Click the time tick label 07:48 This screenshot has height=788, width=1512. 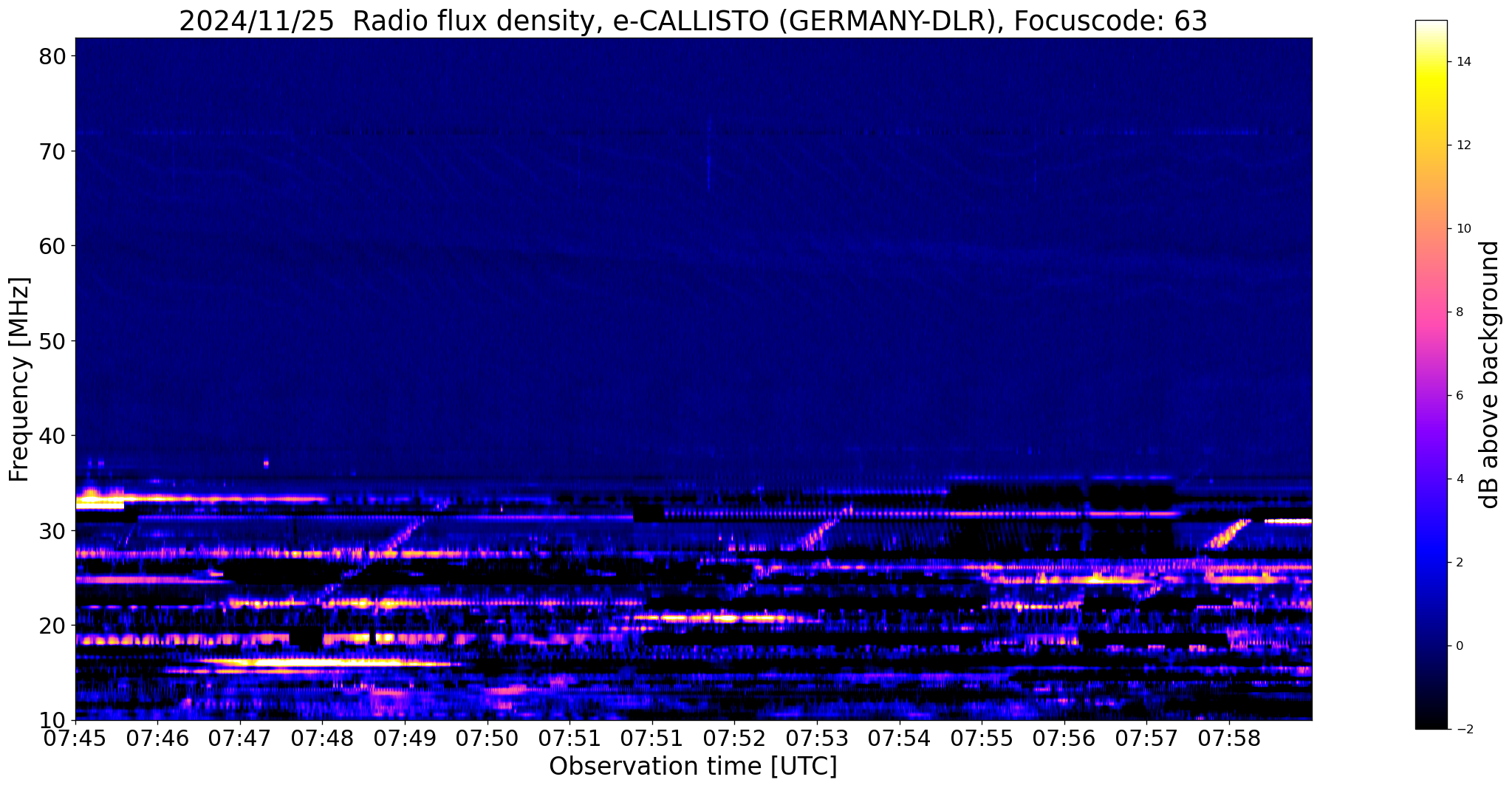point(323,739)
